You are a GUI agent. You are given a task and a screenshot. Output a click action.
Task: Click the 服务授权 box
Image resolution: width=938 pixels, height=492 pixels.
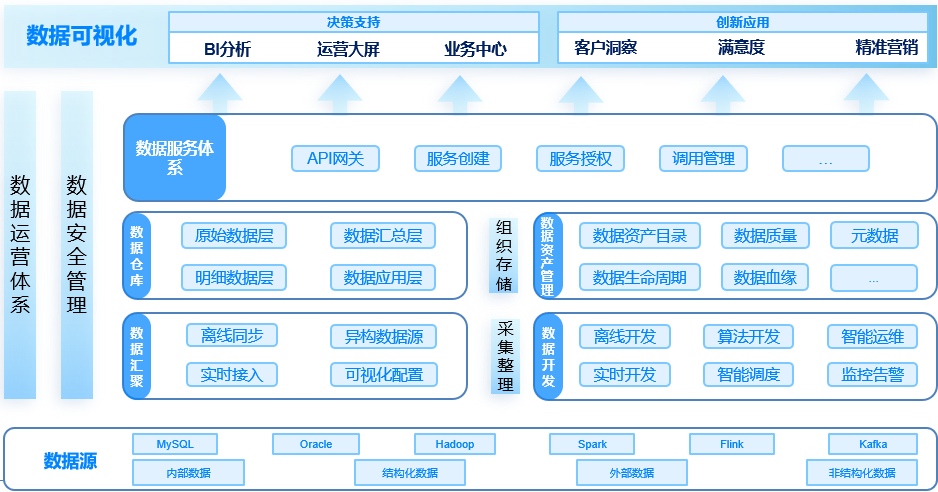[580, 158]
